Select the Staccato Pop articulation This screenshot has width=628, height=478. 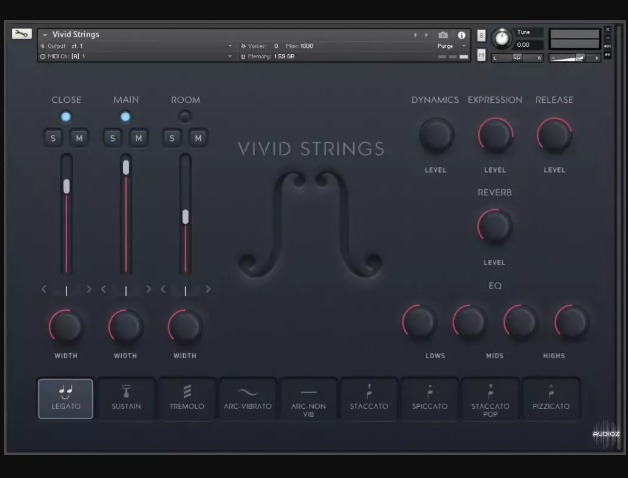(x=490, y=399)
